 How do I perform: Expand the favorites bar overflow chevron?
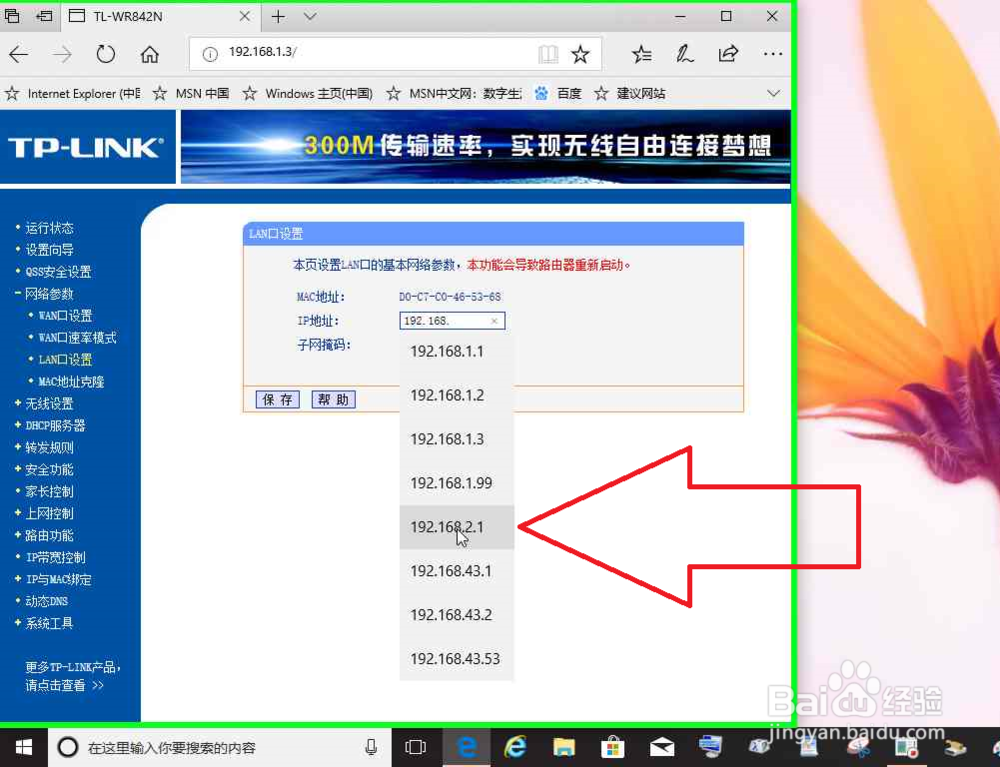775,93
